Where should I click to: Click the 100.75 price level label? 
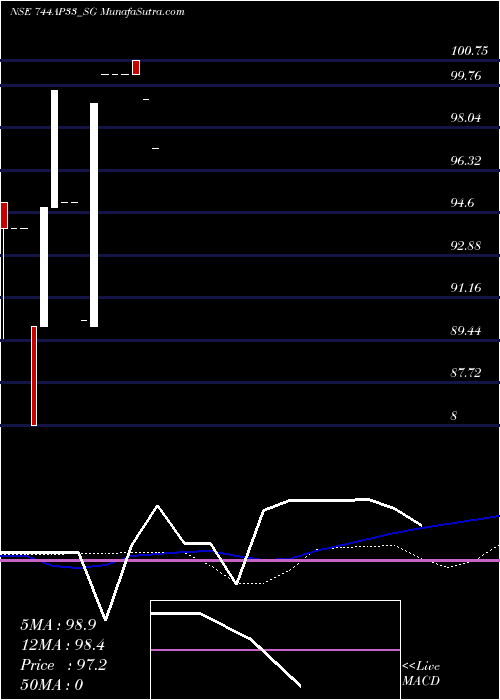469,51
